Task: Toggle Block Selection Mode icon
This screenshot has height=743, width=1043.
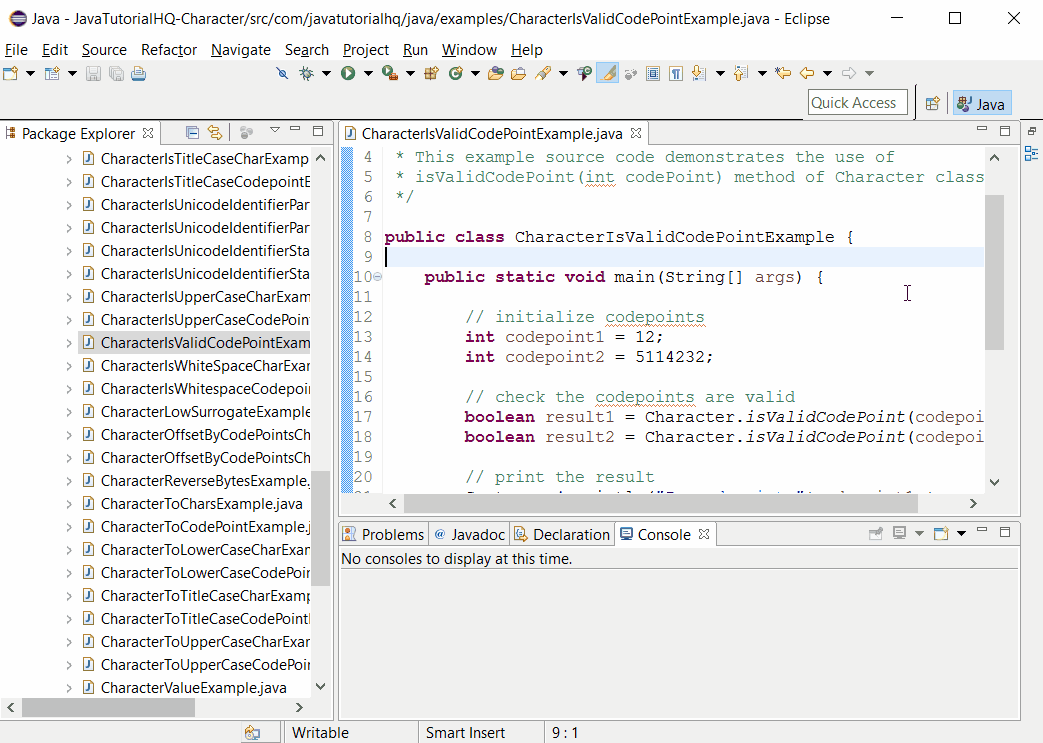Action: click(x=653, y=73)
